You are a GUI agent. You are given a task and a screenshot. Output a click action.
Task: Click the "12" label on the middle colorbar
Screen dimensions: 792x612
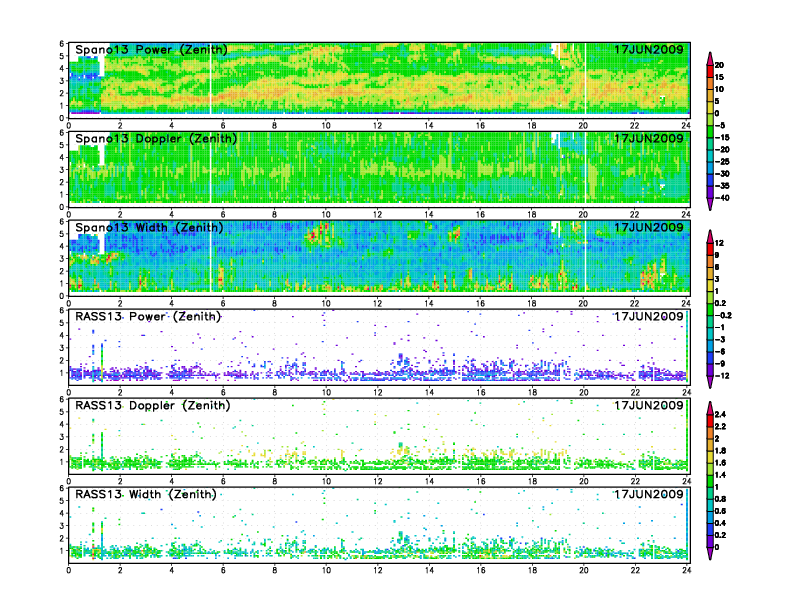click(x=719, y=243)
